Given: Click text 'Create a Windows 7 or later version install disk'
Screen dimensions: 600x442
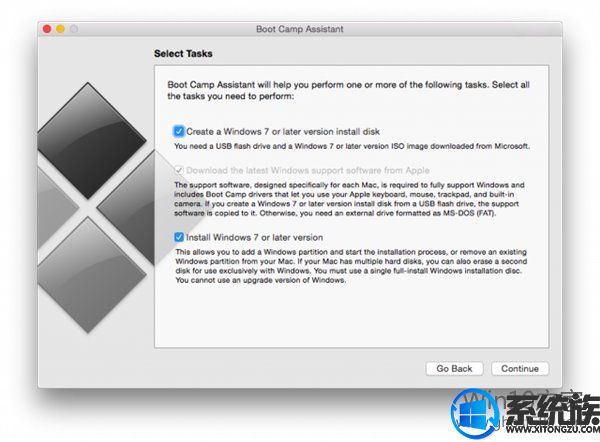Looking at the screenshot, I should [x=283, y=132].
